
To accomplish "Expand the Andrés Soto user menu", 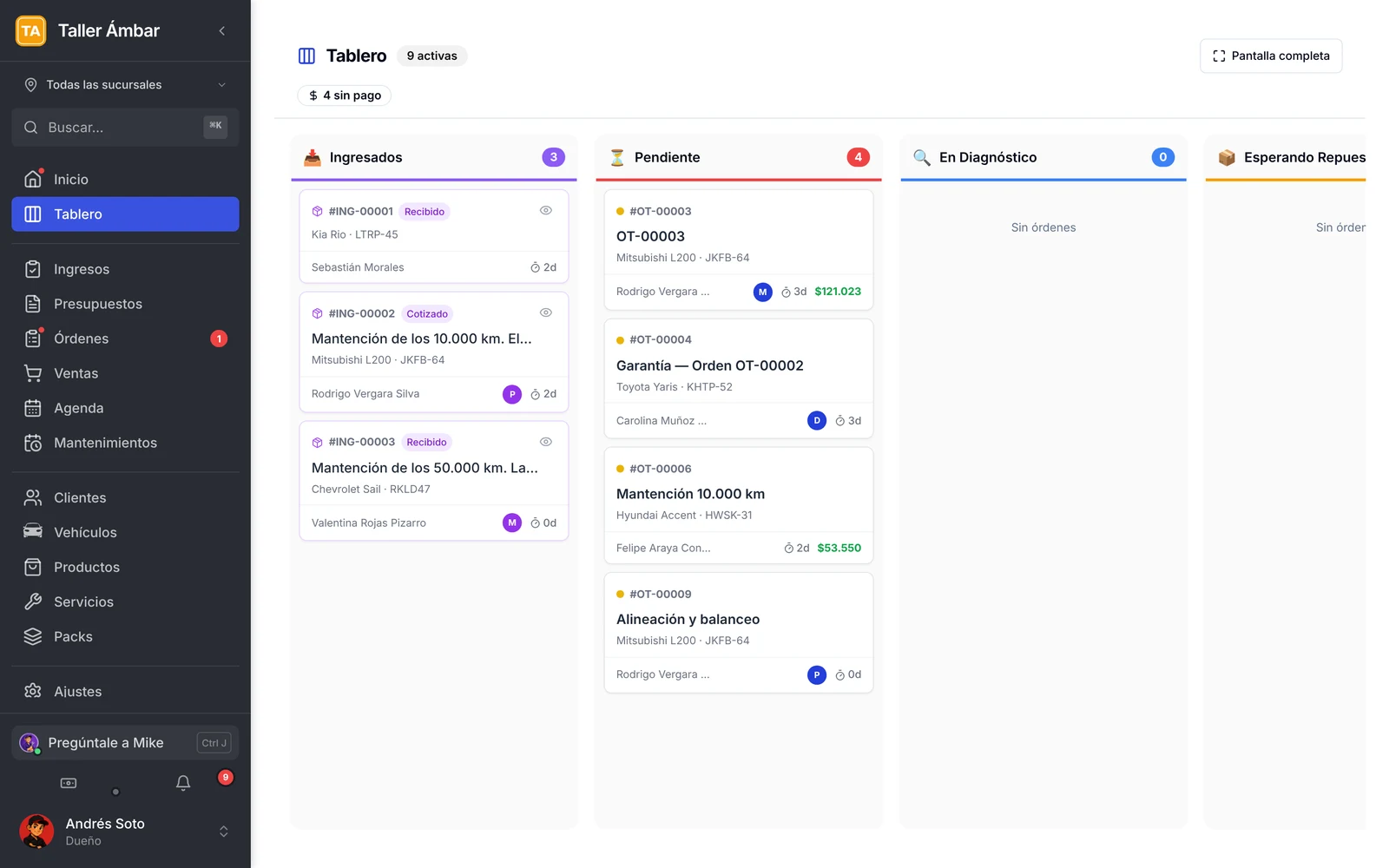I will tap(224, 832).
